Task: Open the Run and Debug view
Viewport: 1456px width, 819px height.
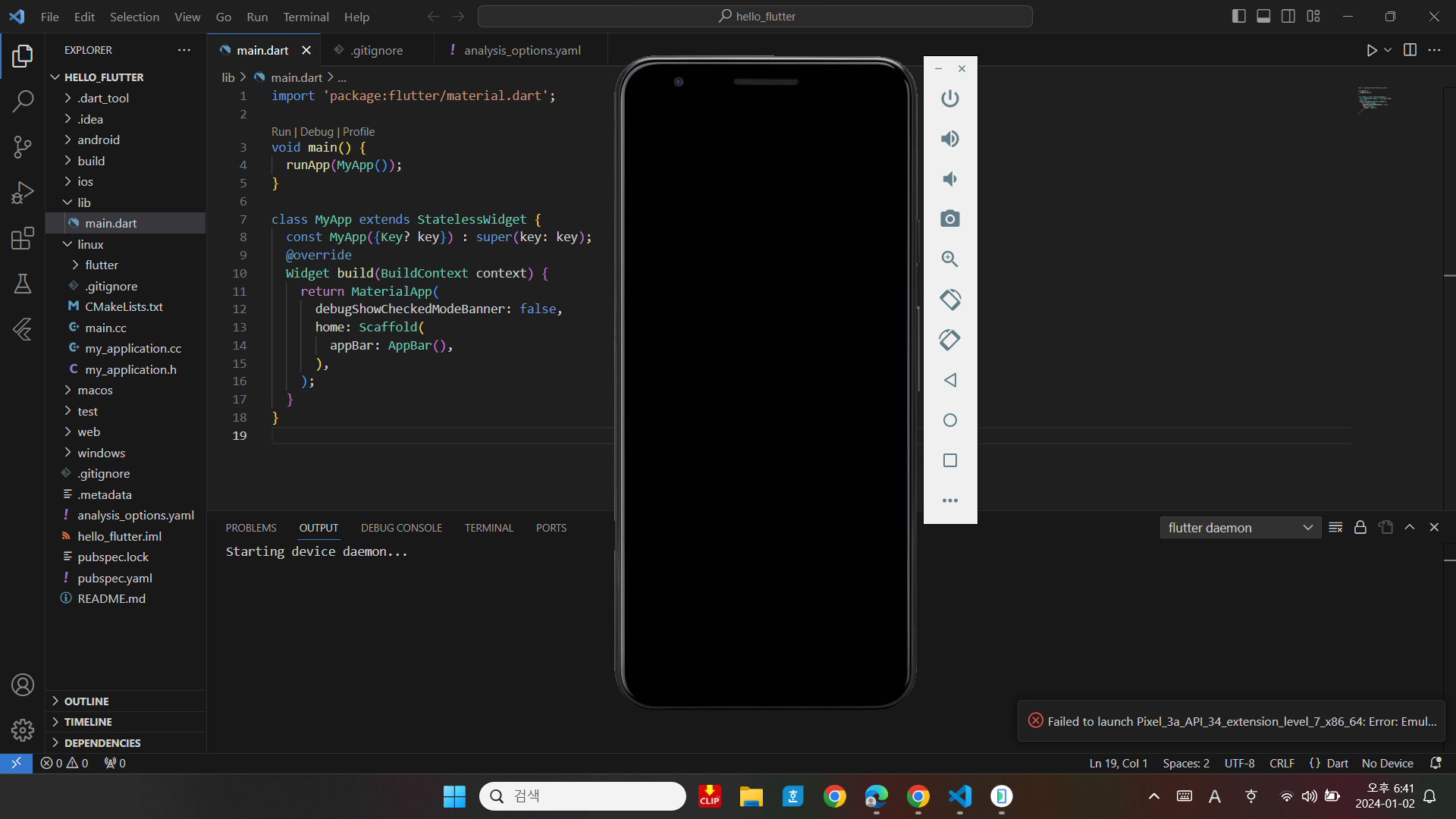Action: tap(23, 193)
